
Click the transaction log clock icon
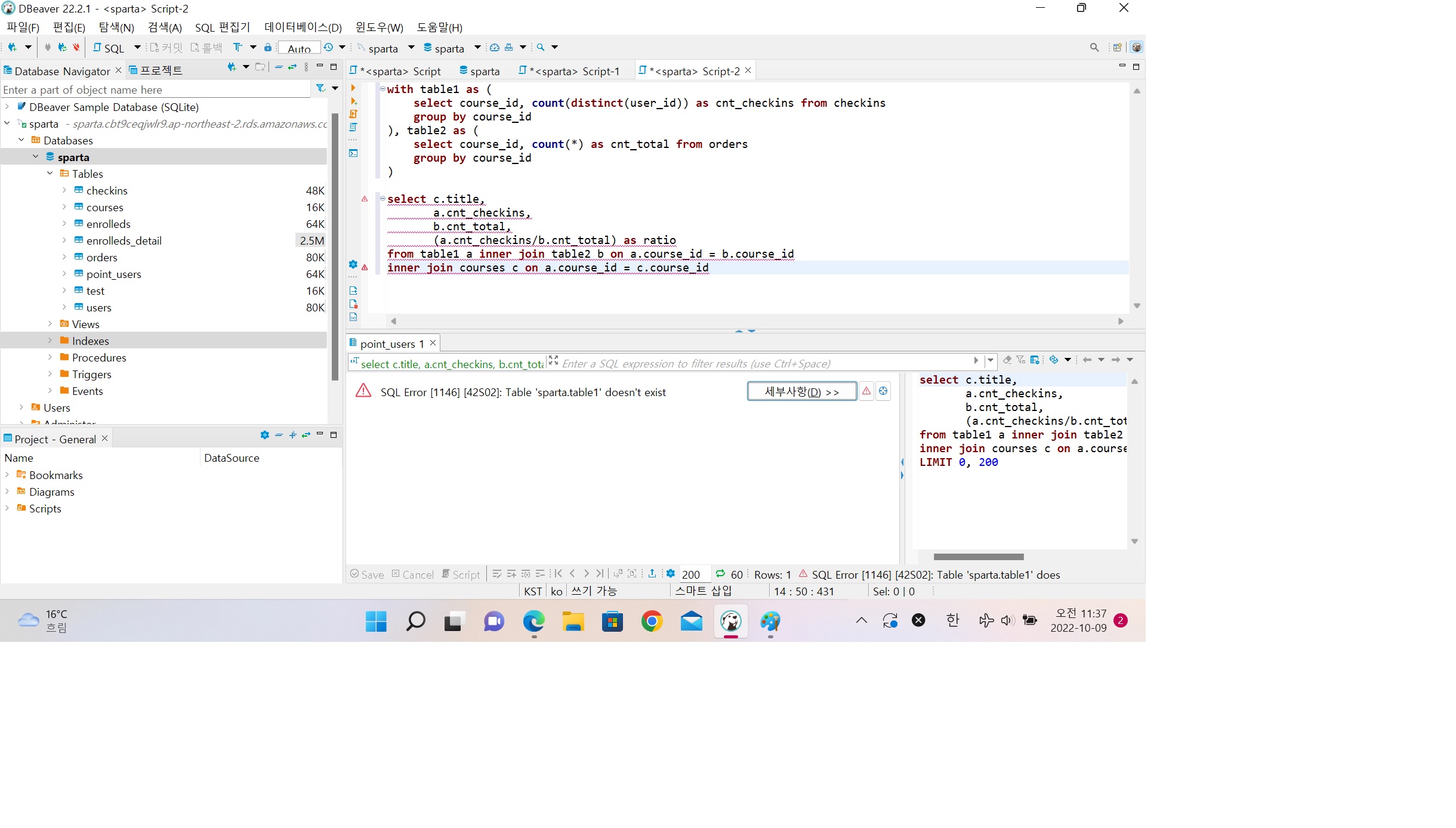pos(328,47)
